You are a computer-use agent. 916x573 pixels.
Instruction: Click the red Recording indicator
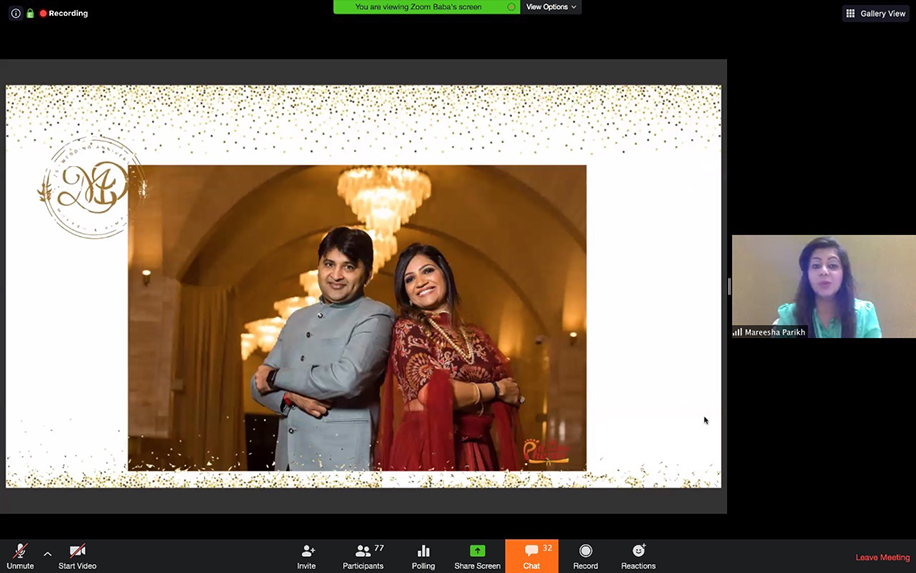tap(64, 13)
